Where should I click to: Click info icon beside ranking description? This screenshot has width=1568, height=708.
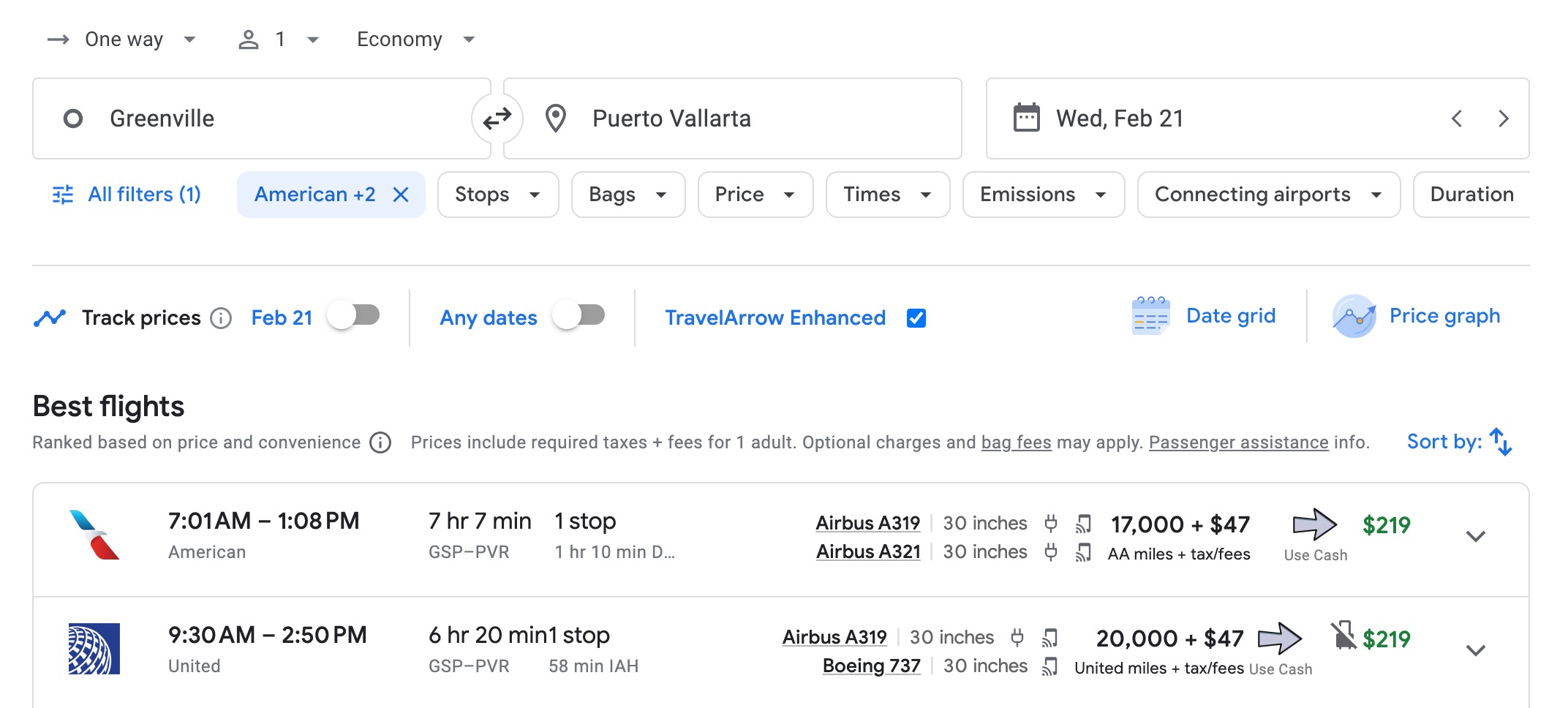380,442
